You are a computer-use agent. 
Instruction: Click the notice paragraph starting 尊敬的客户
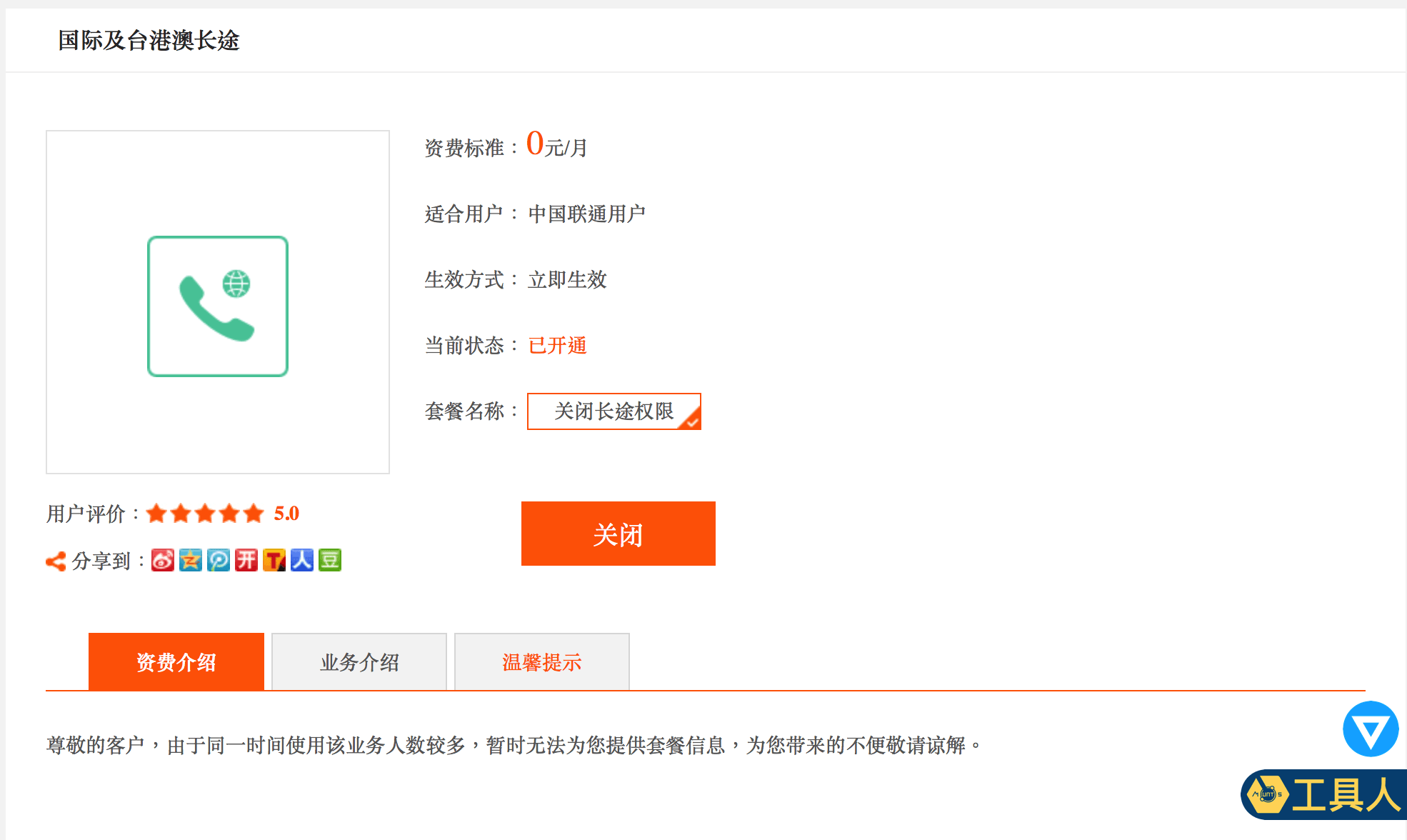(x=514, y=745)
